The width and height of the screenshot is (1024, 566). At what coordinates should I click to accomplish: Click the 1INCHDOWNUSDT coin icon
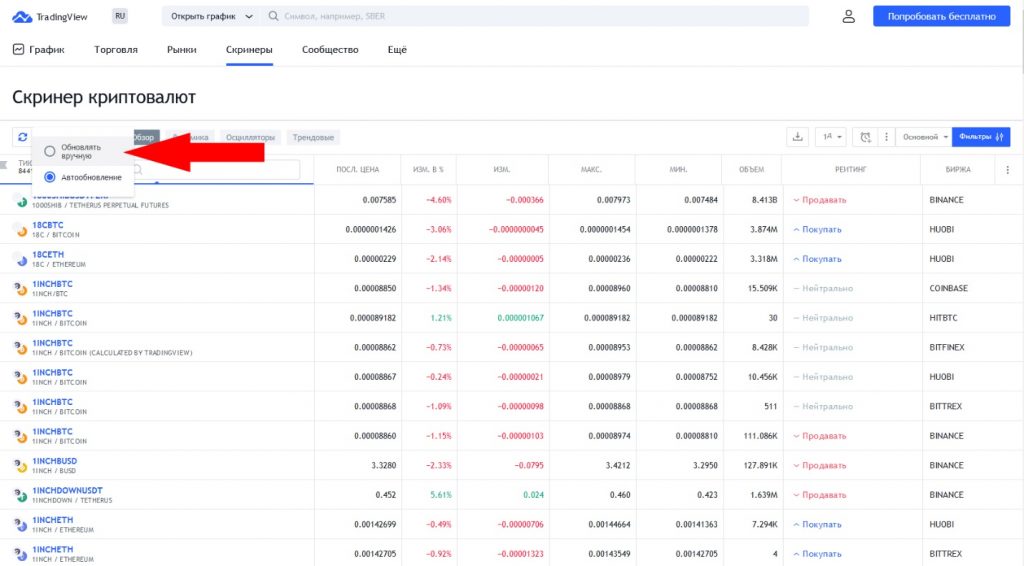click(21, 495)
